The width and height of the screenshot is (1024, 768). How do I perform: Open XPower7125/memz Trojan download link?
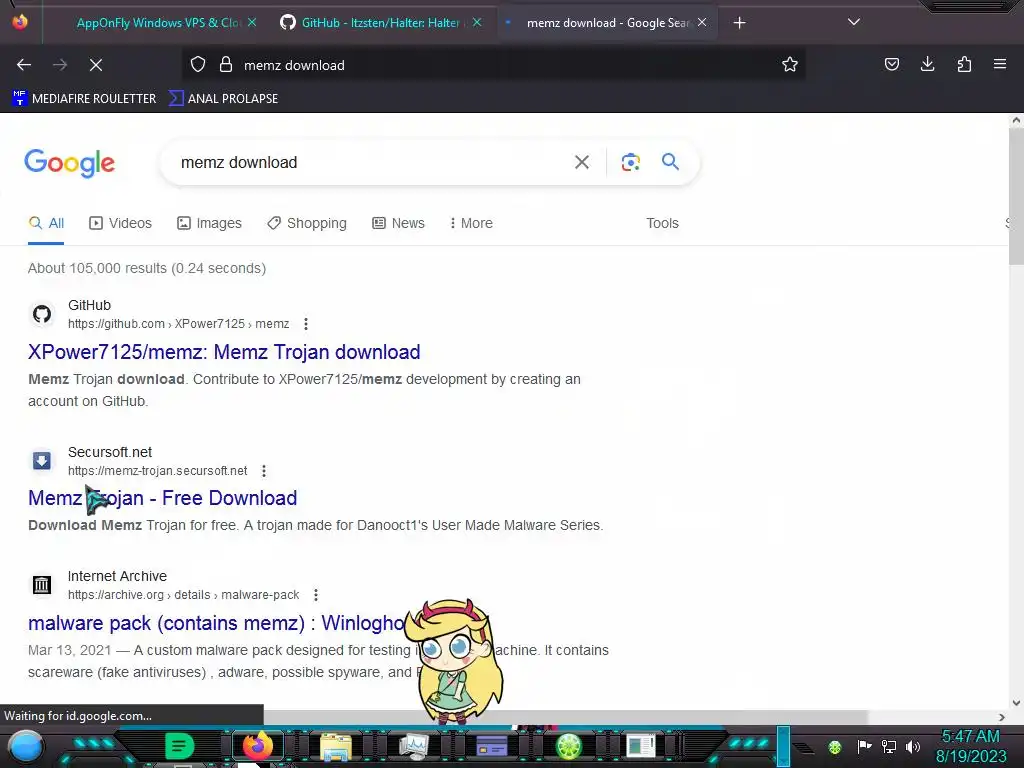224,352
